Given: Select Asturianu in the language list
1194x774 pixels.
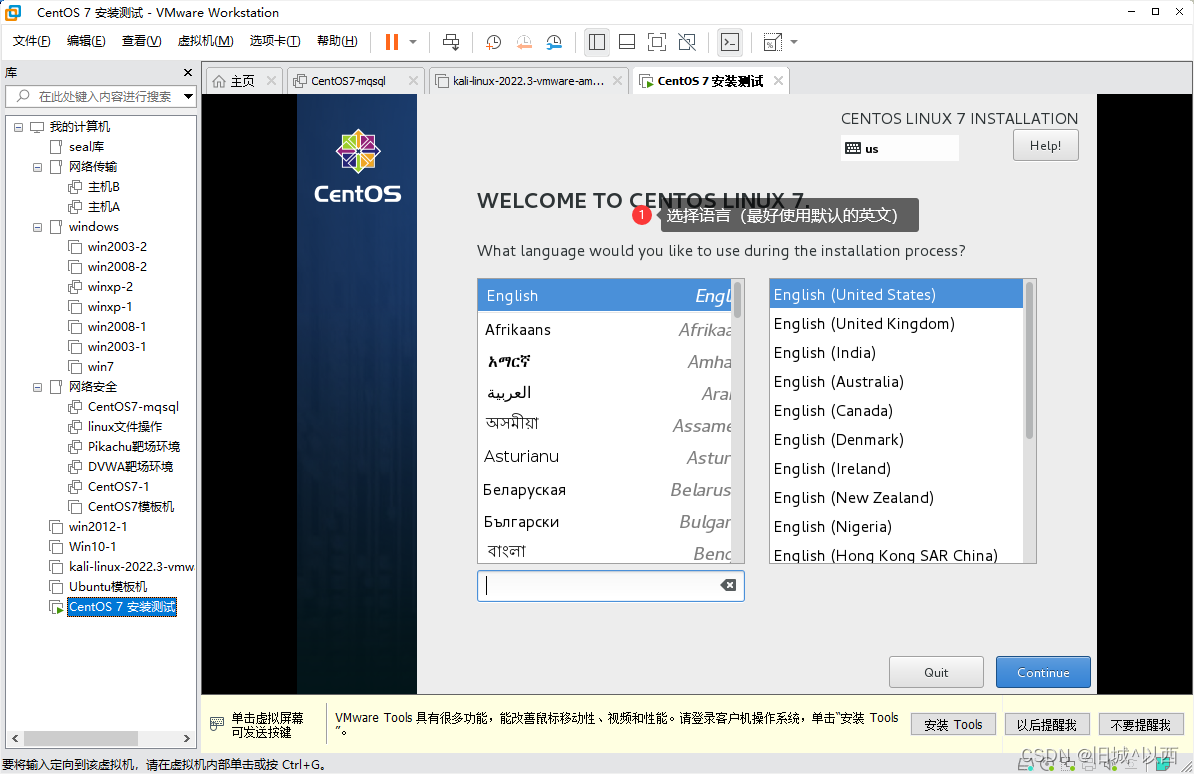Looking at the screenshot, I should pyautogui.click(x=605, y=457).
